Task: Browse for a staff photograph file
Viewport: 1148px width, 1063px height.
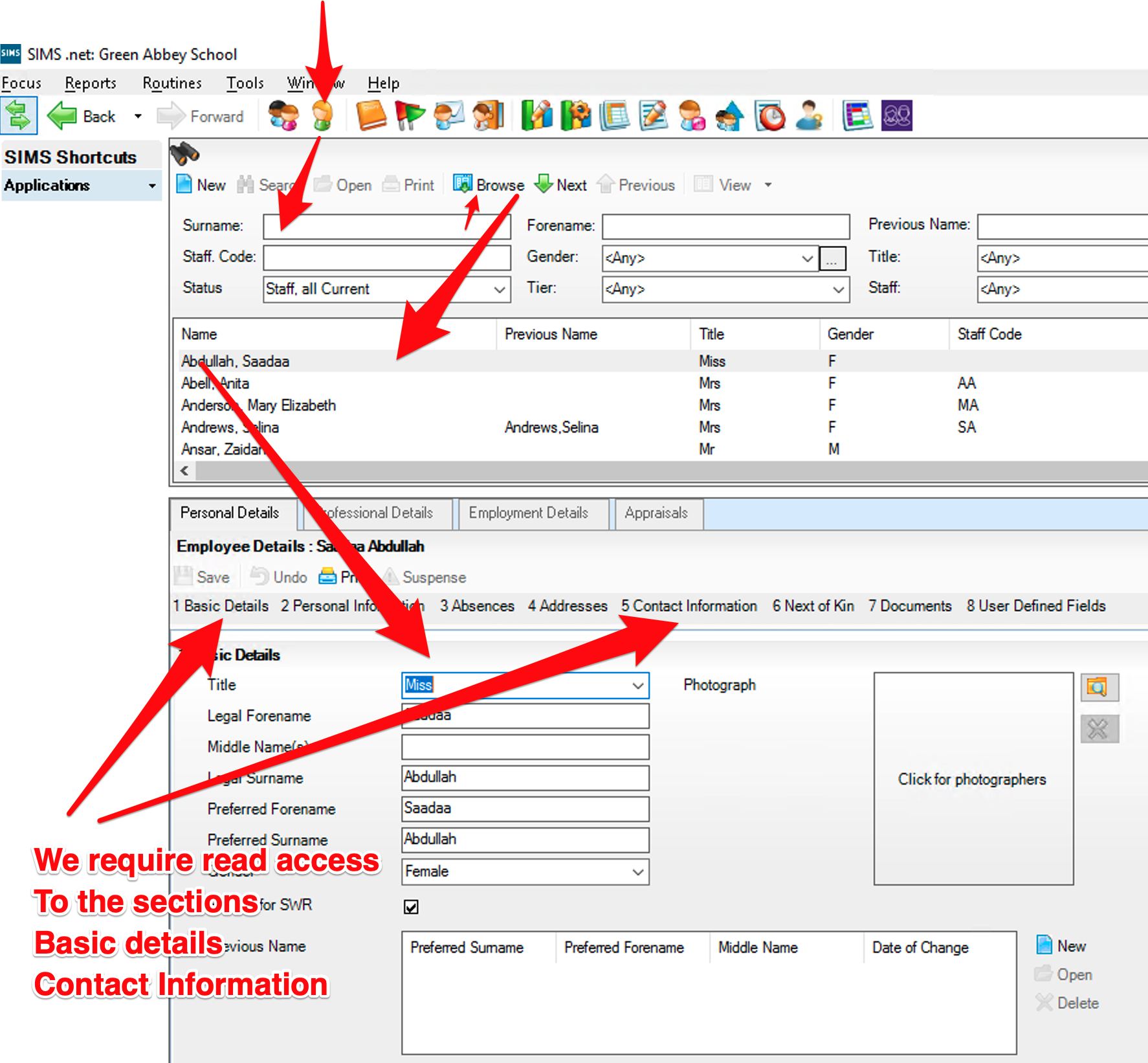Action: coord(1099,687)
